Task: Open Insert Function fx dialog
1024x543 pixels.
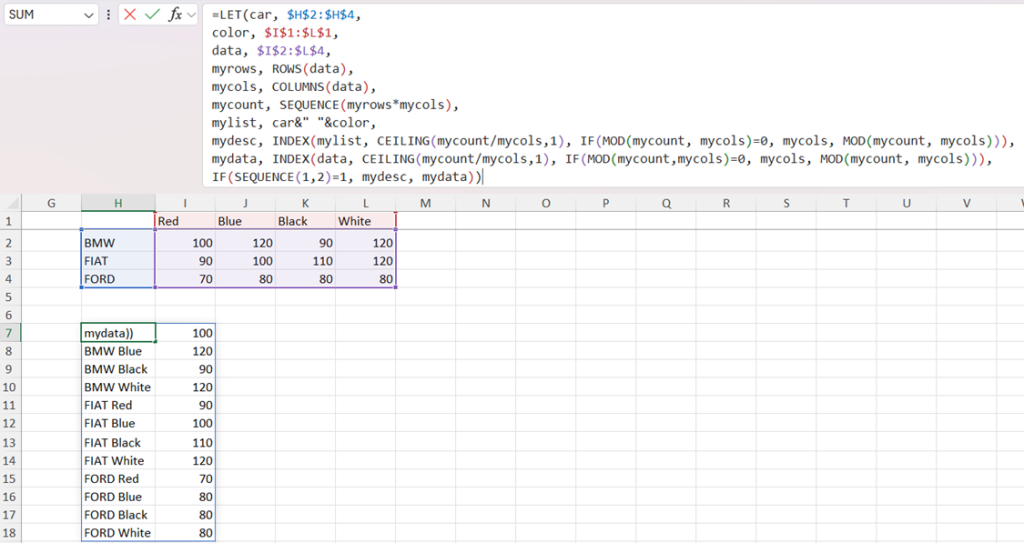Action: tap(174, 14)
